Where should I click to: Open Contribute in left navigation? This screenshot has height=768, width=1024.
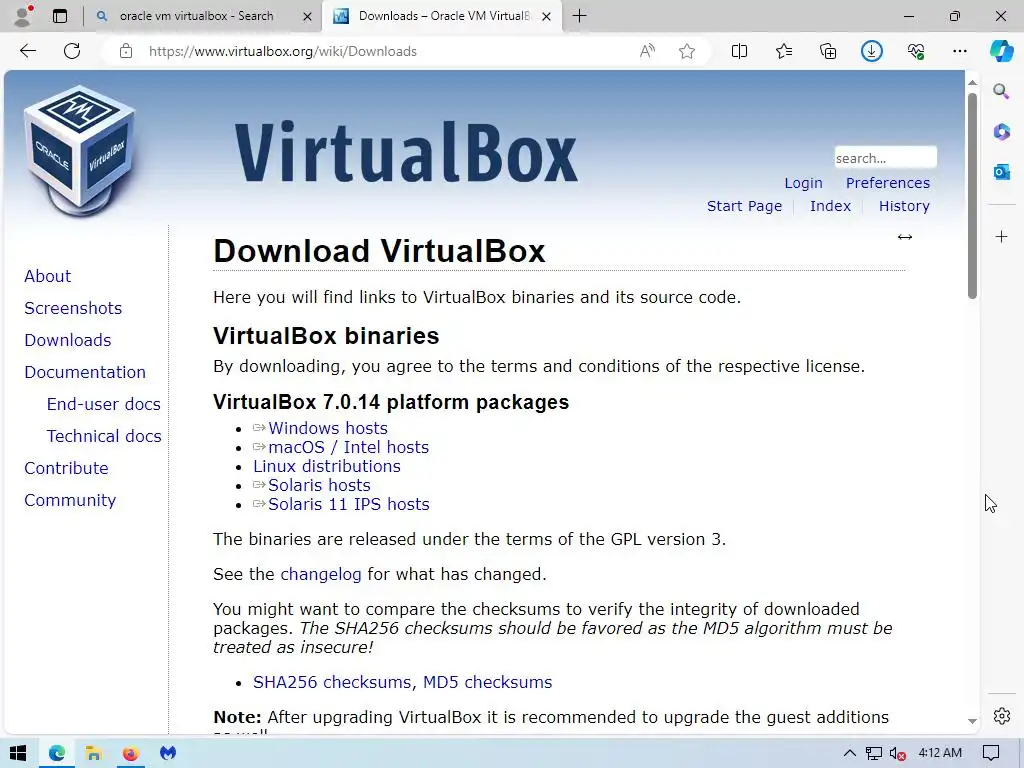point(66,468)
